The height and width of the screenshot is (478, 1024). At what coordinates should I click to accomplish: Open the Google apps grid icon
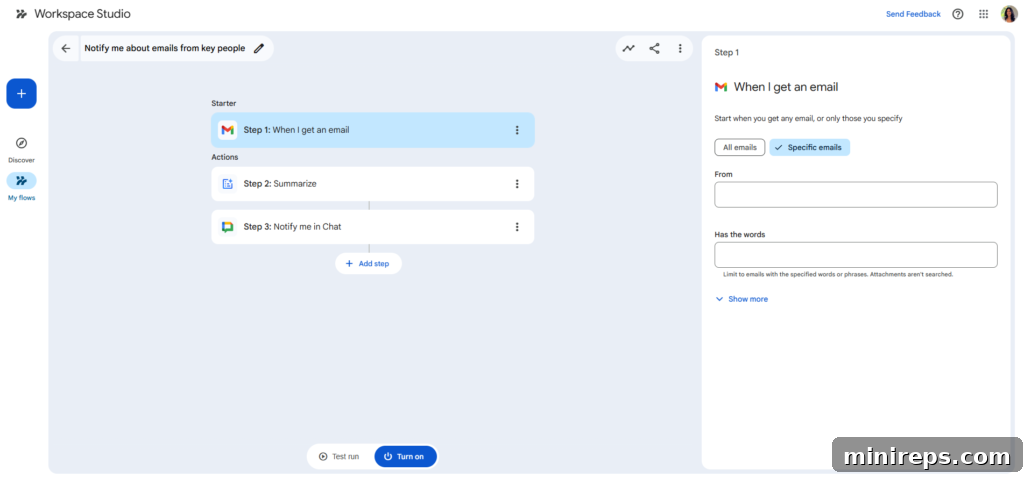[984, 14]
